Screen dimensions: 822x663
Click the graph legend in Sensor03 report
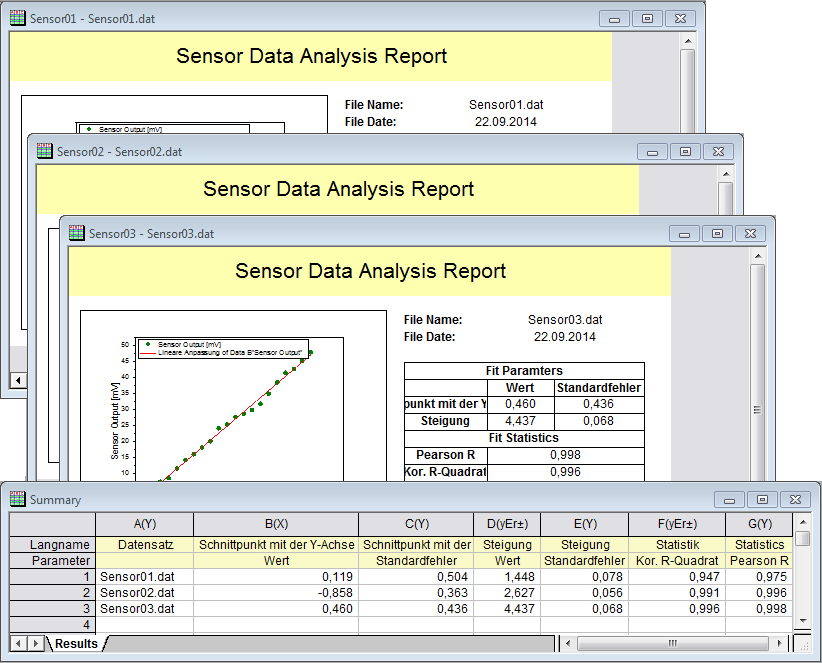pos(222,349)
